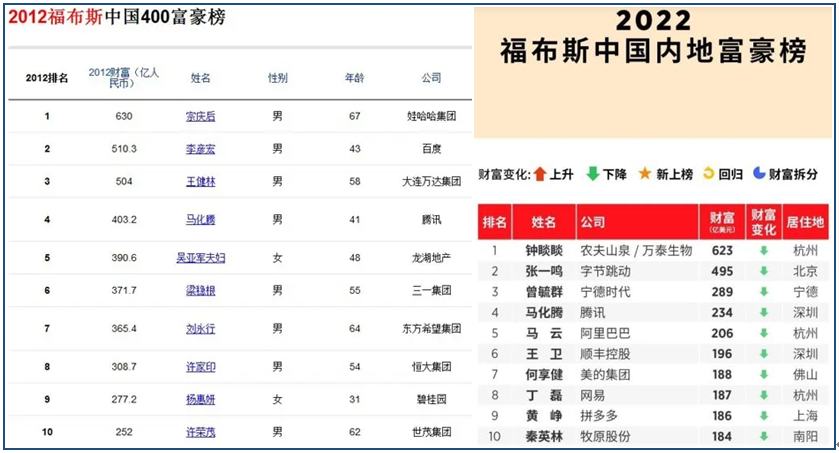Click the red 姓名 header in 2022 table

pos(544,221)
